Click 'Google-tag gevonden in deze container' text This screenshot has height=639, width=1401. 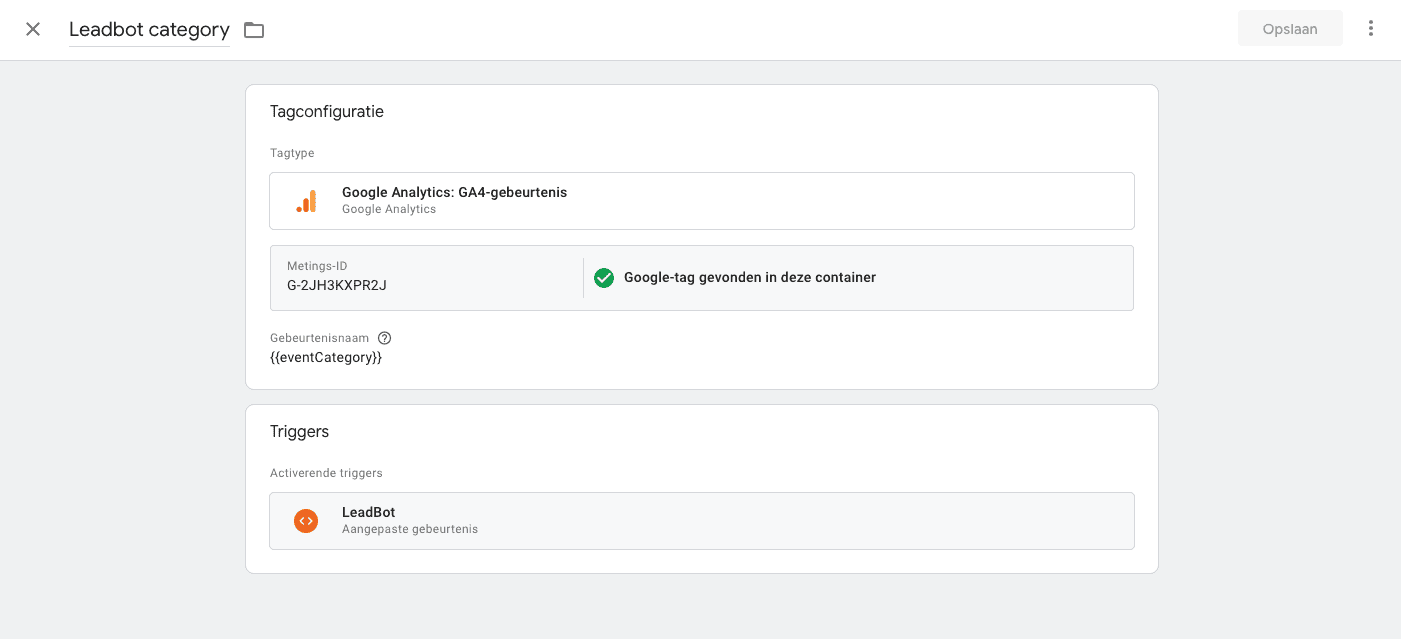point(750,278)
